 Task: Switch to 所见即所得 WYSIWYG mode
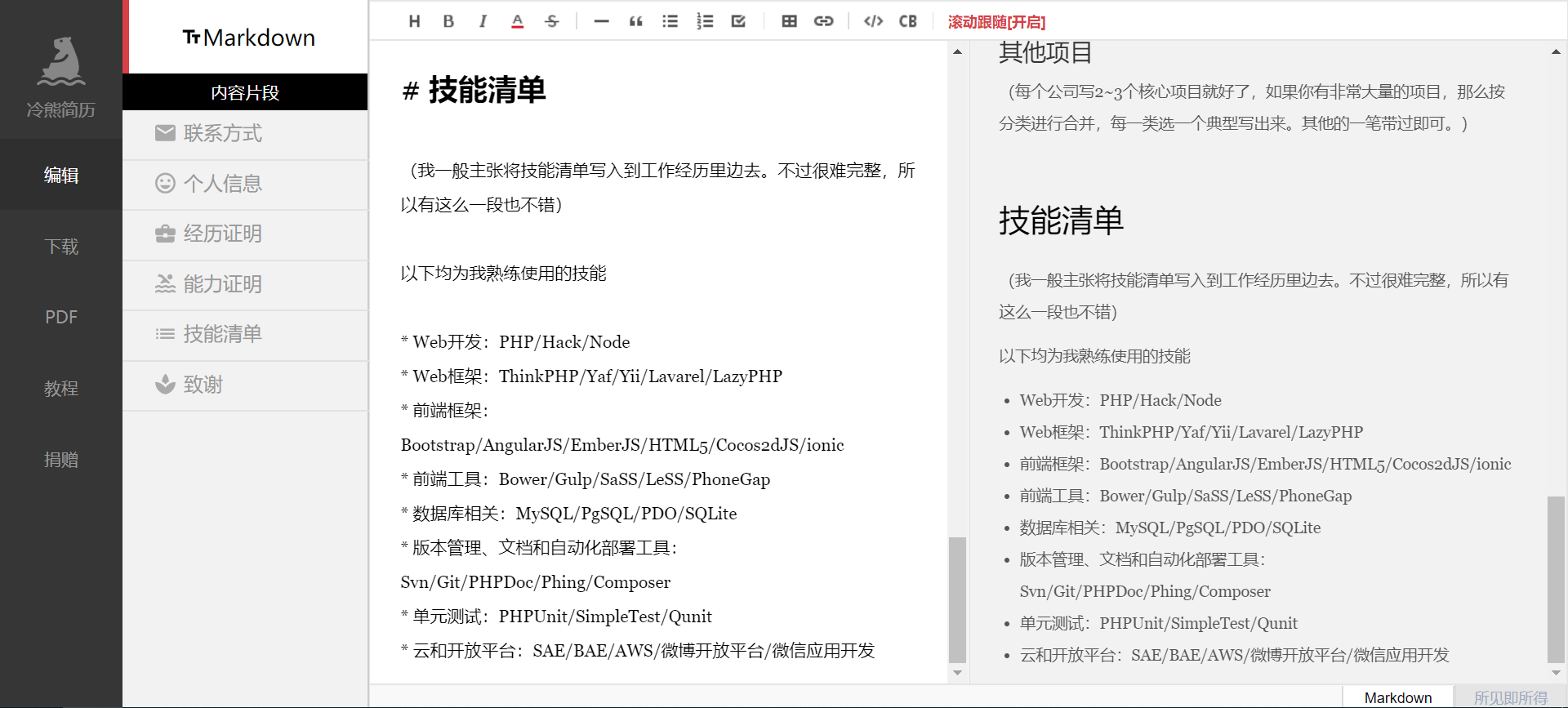[1510, 697]
